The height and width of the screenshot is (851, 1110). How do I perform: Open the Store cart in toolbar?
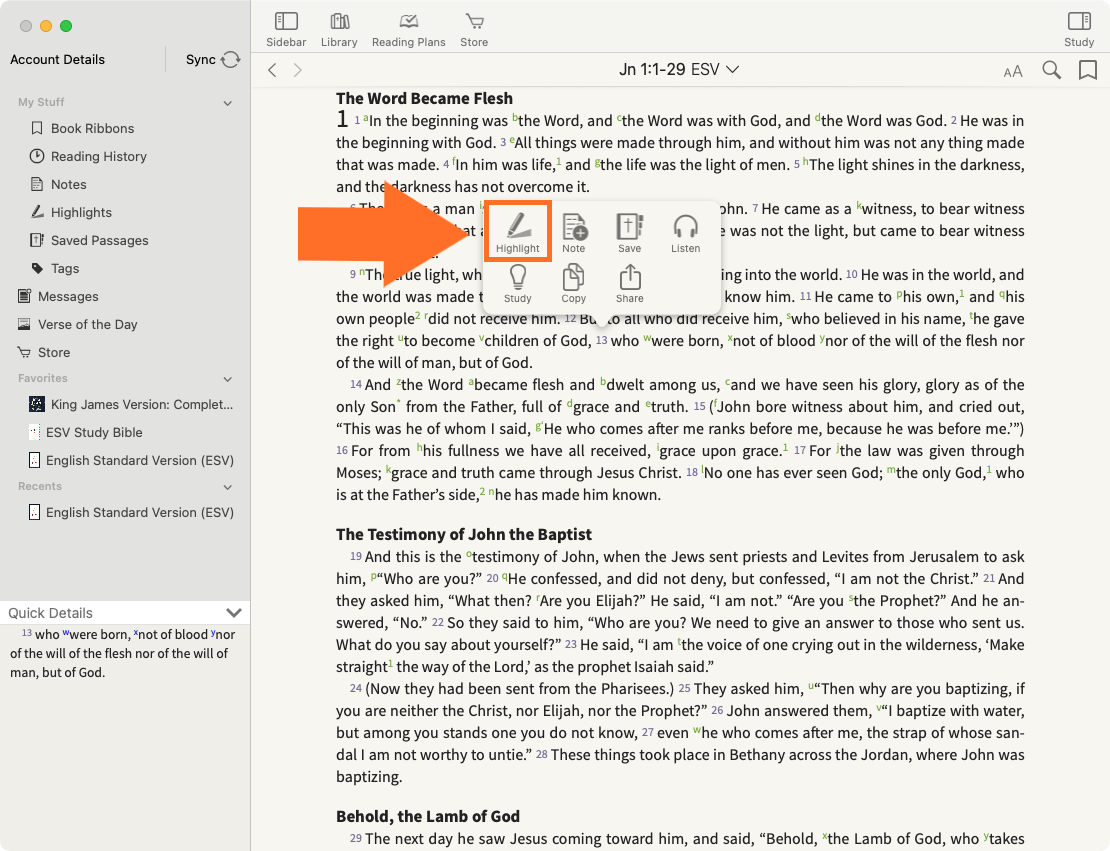point(474,29)
